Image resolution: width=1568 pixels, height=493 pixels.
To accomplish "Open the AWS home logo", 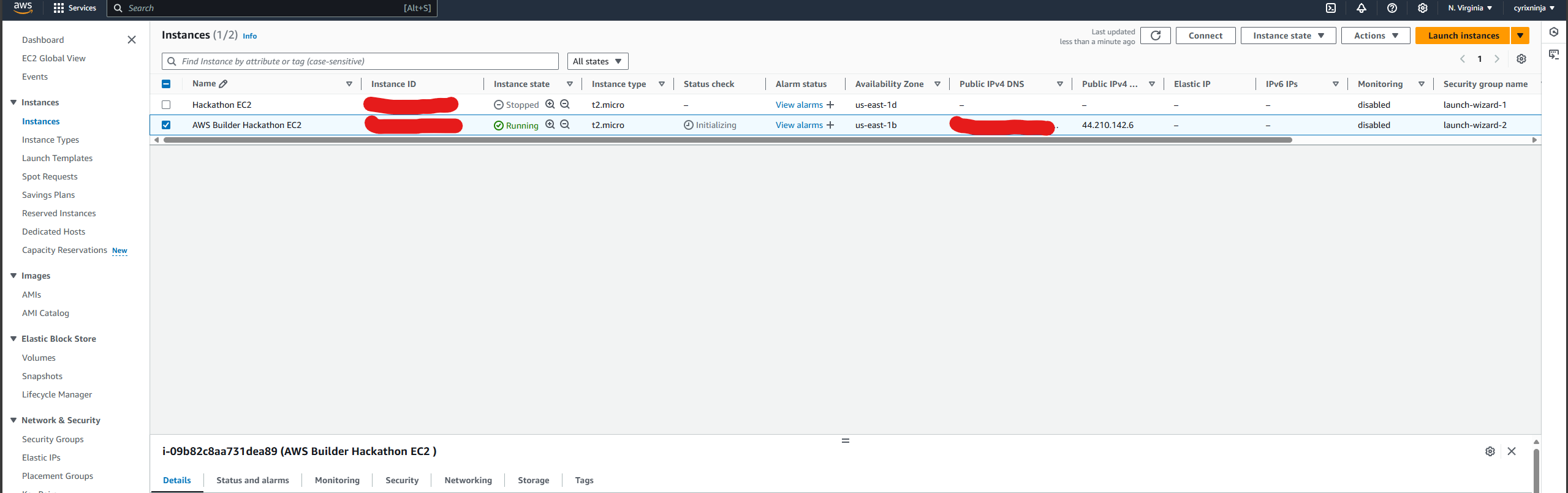I will 23,8.
